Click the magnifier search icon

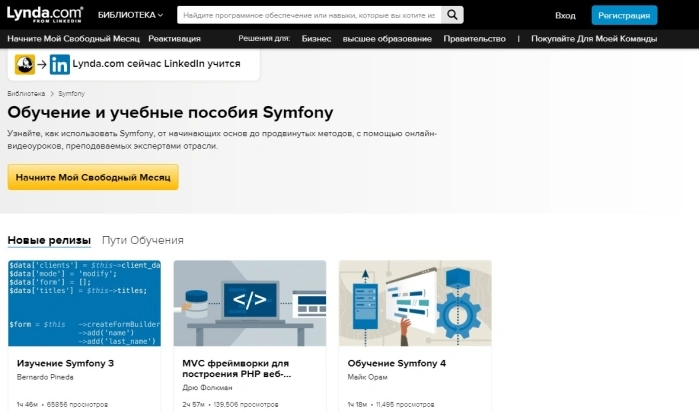coord(452,15)
